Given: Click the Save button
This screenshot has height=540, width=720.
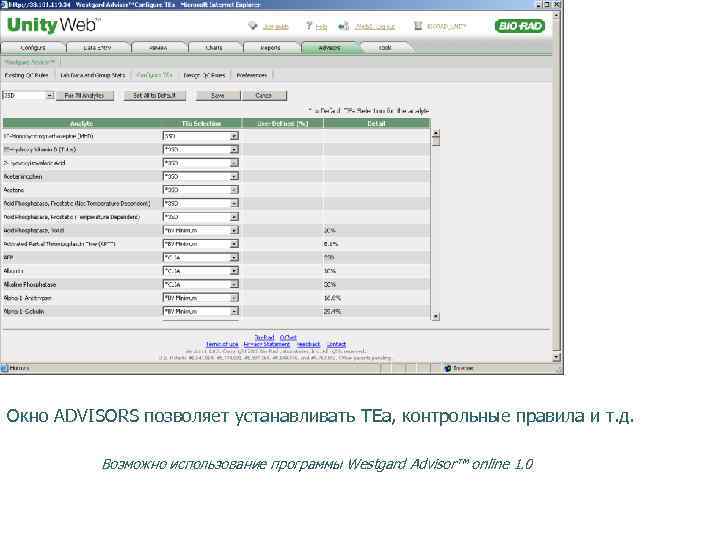Looking at the screenshot, I should pos(218,96).
